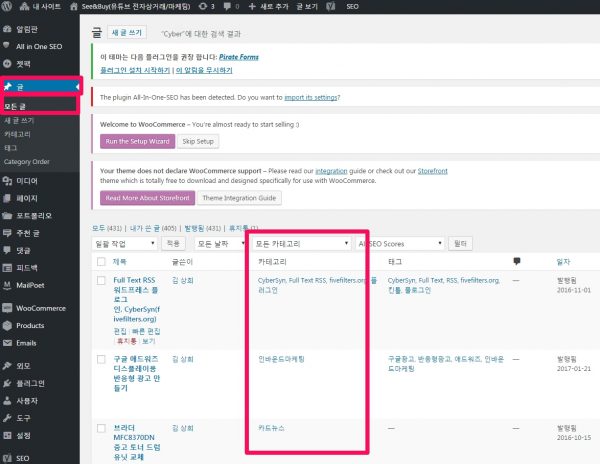Click the 외모 appearance brush icon
The width and height of the screenshot is (600, 464).
click(7, 366)
